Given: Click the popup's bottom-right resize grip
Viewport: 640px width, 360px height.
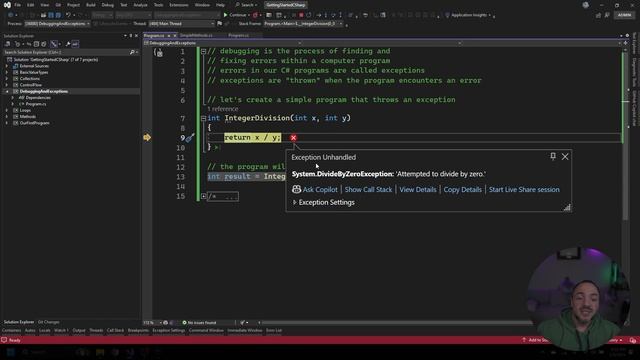Looking at the screenshot, I should coord(567,207).
